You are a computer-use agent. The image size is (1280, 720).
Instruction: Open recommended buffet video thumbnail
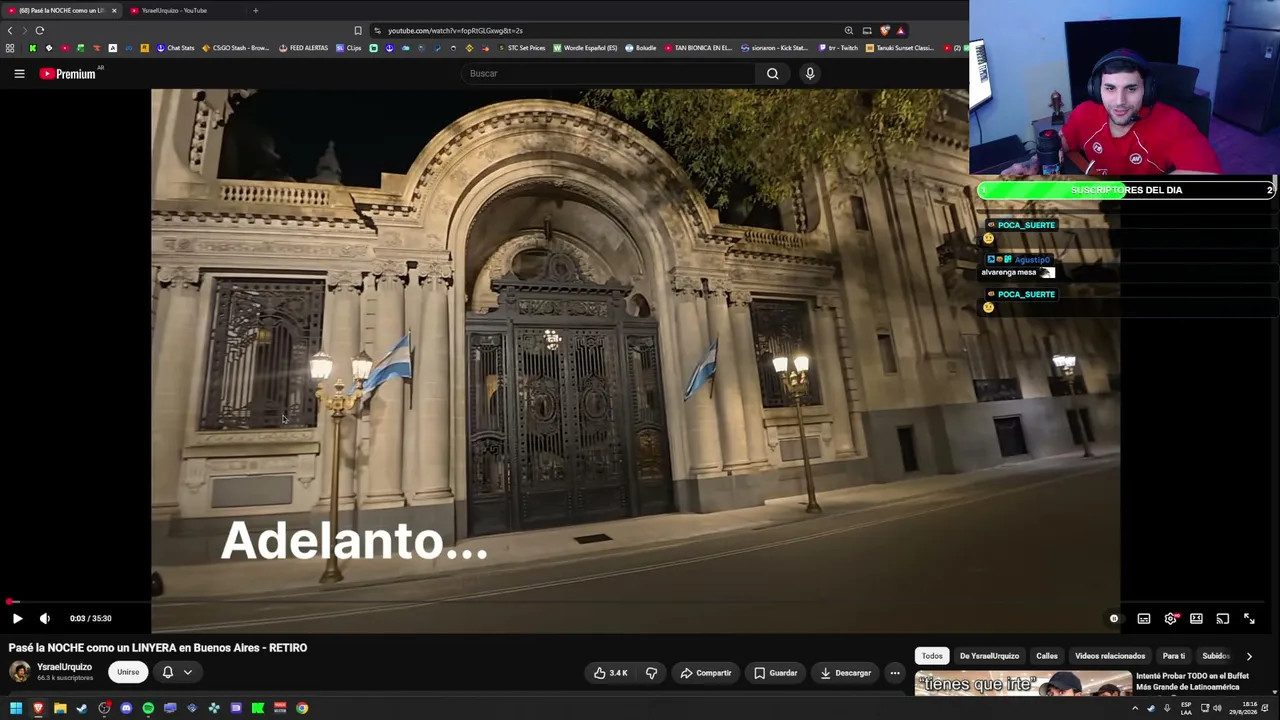pyautogui.click(x=1023, y=685)
